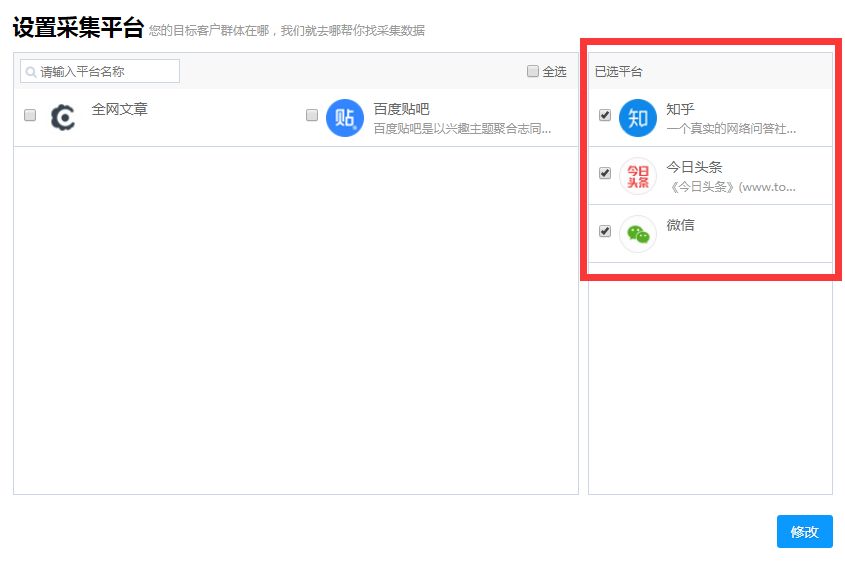
Task: Click the 百度贴吧 title text
Action: 401,109
